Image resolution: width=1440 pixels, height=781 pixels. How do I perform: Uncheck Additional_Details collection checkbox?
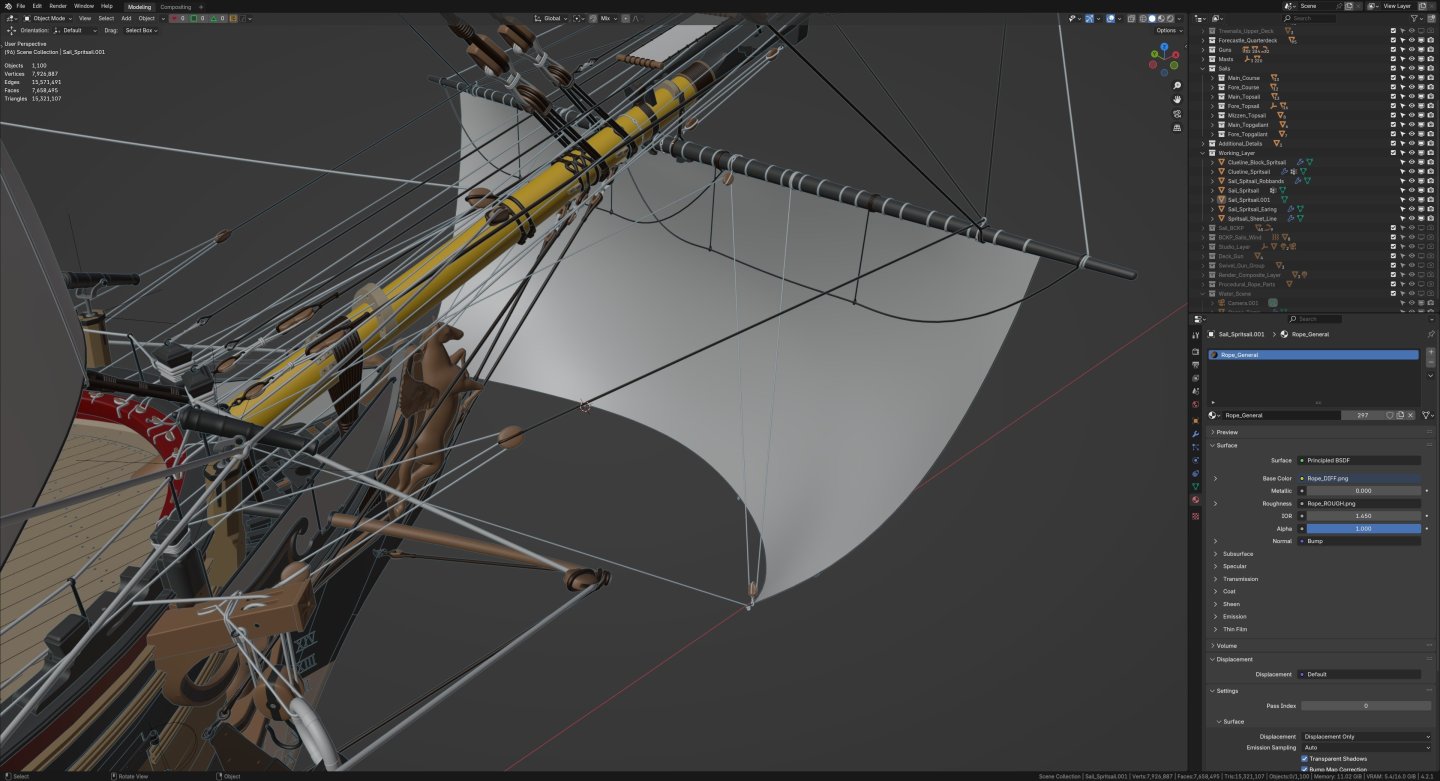click(x=1393, y=143)
